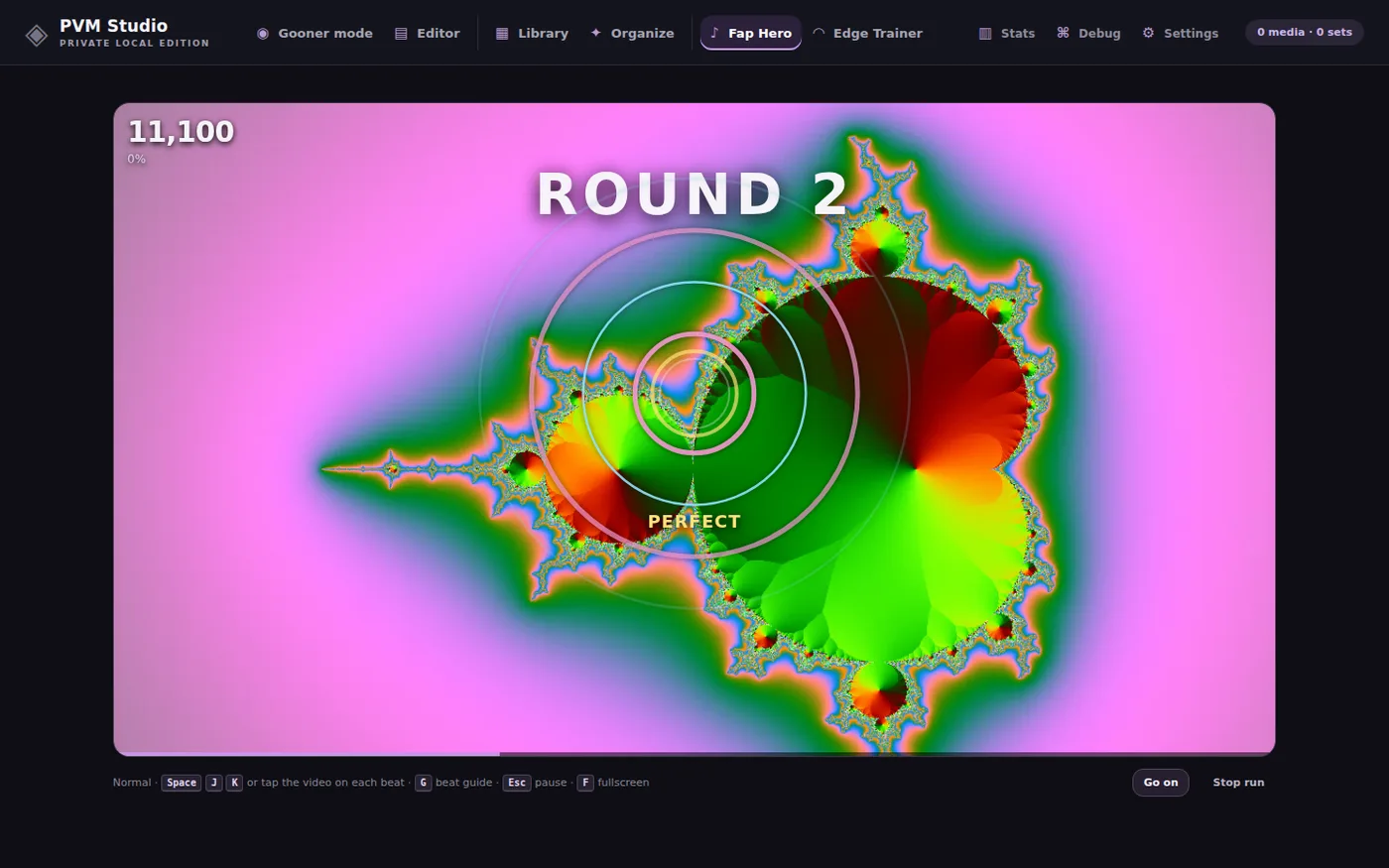Click the 'PVM Studio' title text
The image size is (1389, 868).
point(113,26)
